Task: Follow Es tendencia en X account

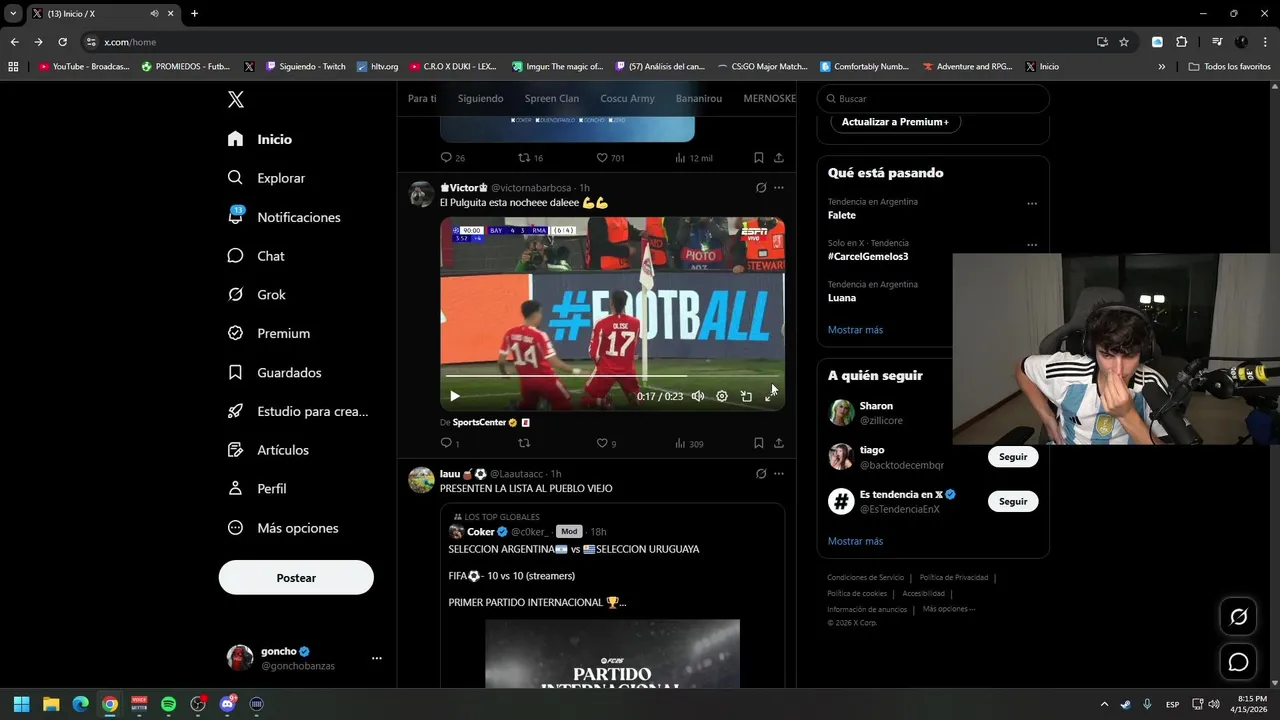Action: 1013,501
